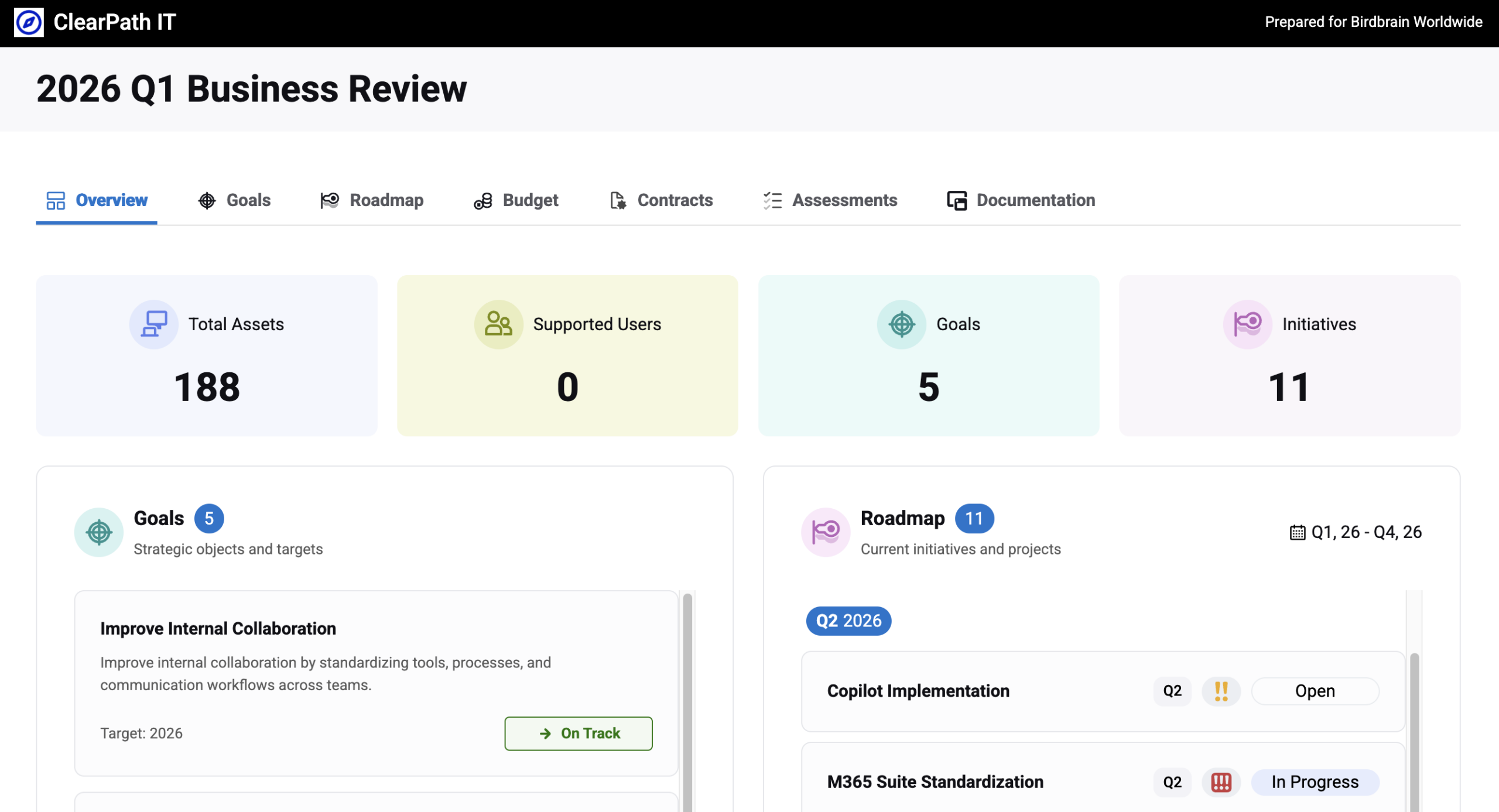Click the On Track status button
Viewport: 1499px width, 812px height.
click(578, 734)
